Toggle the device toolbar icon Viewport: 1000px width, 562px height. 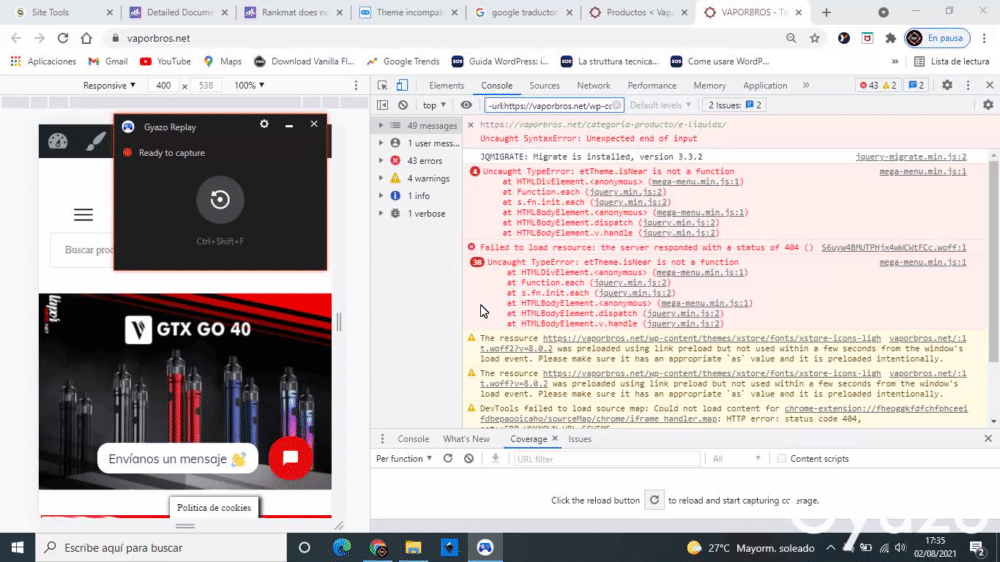(x=402, y=85)
